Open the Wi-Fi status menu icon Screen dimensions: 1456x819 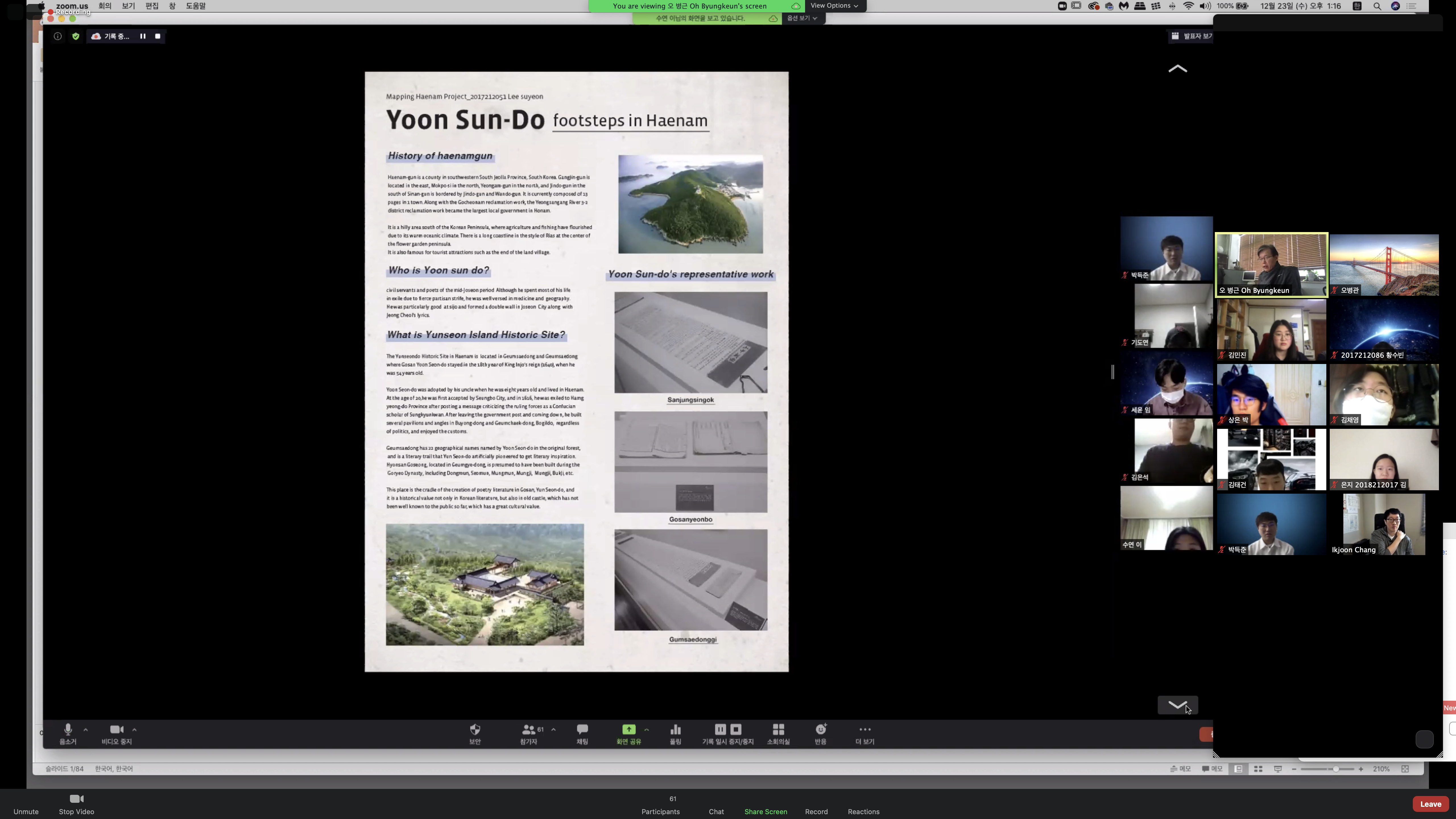coord(1188,6)
